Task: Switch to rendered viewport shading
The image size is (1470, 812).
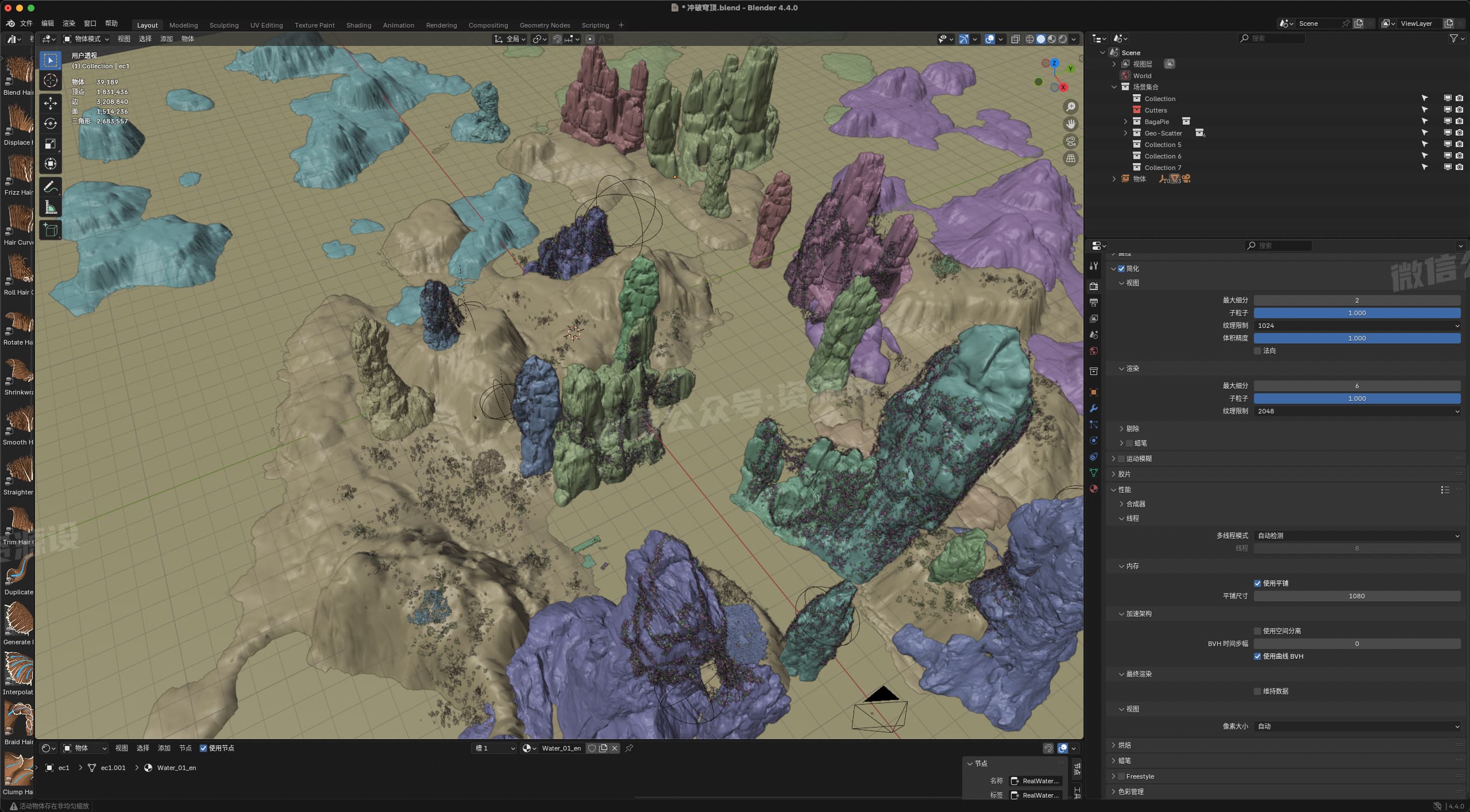Action: [1062, 39]
